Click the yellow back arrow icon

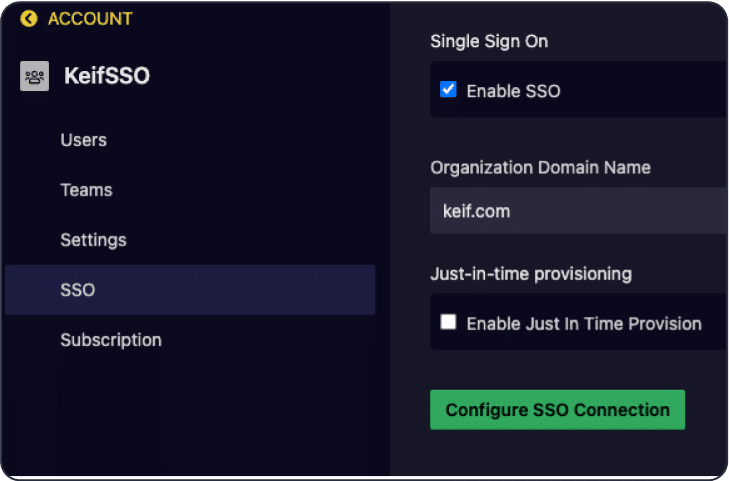(x=29, y=19)
